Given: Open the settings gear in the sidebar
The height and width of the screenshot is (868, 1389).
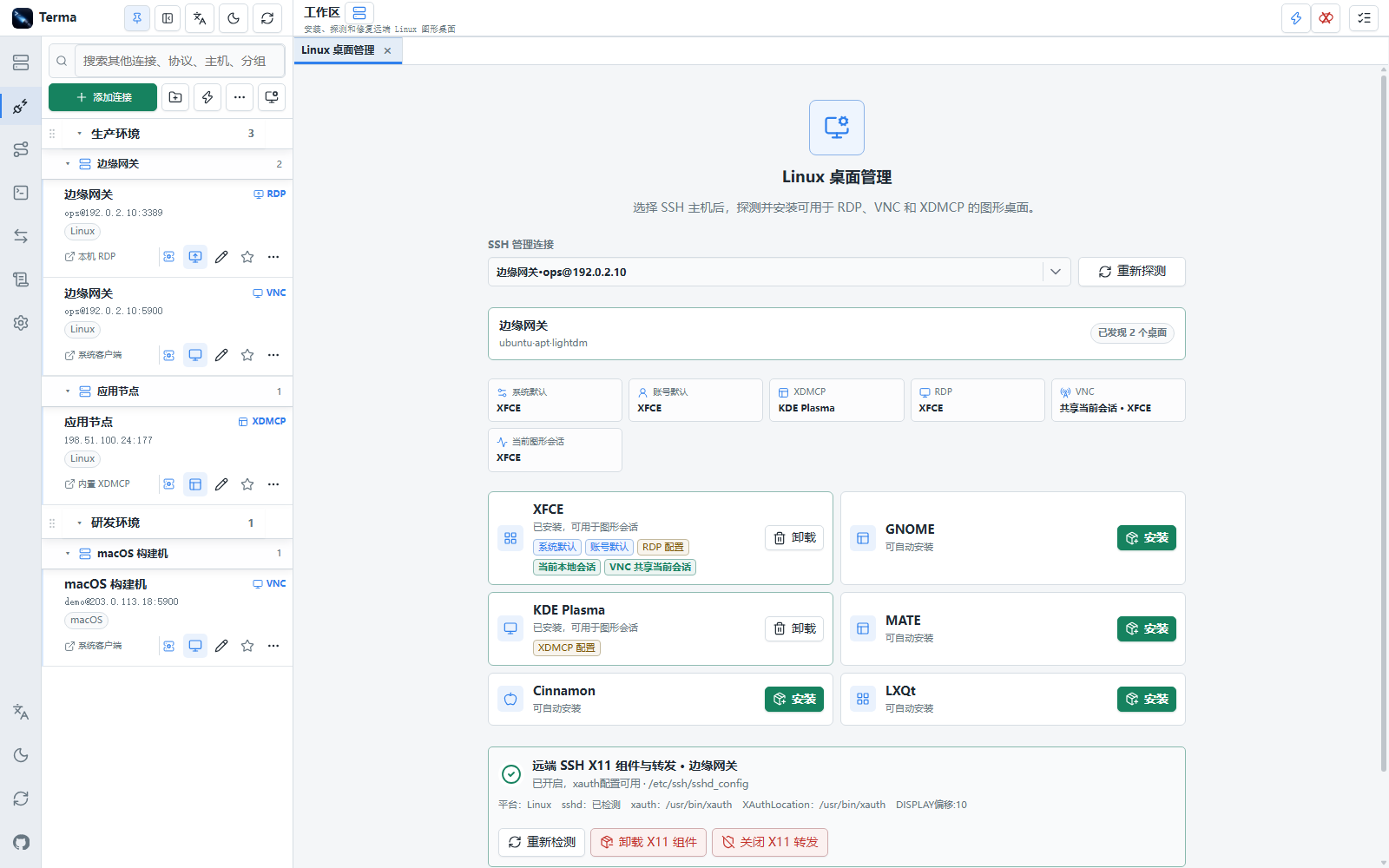Looking at the screenshot, I should pyautogui.click(x=21, y=323).
